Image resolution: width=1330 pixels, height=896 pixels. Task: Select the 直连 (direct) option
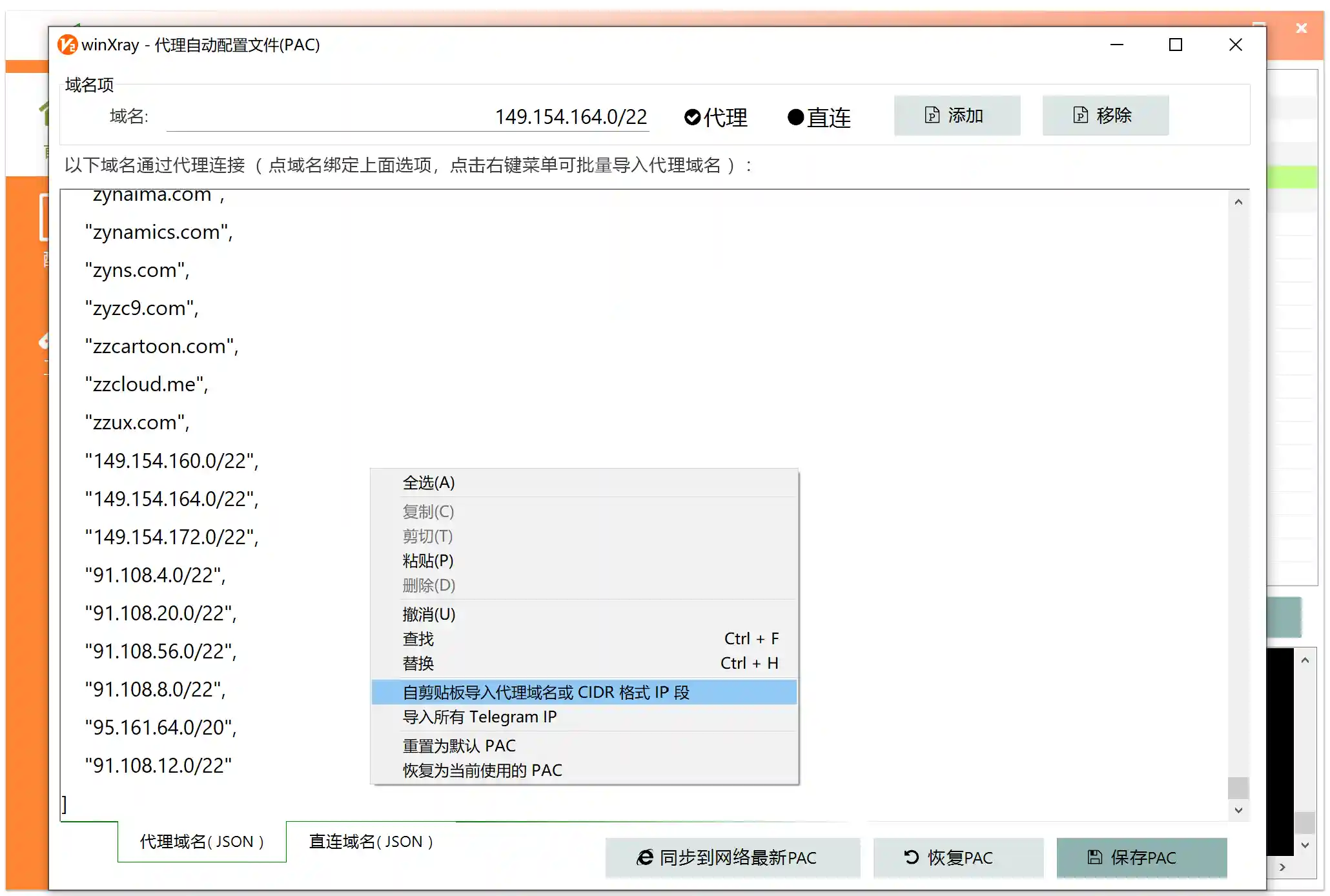pos(819,117)
